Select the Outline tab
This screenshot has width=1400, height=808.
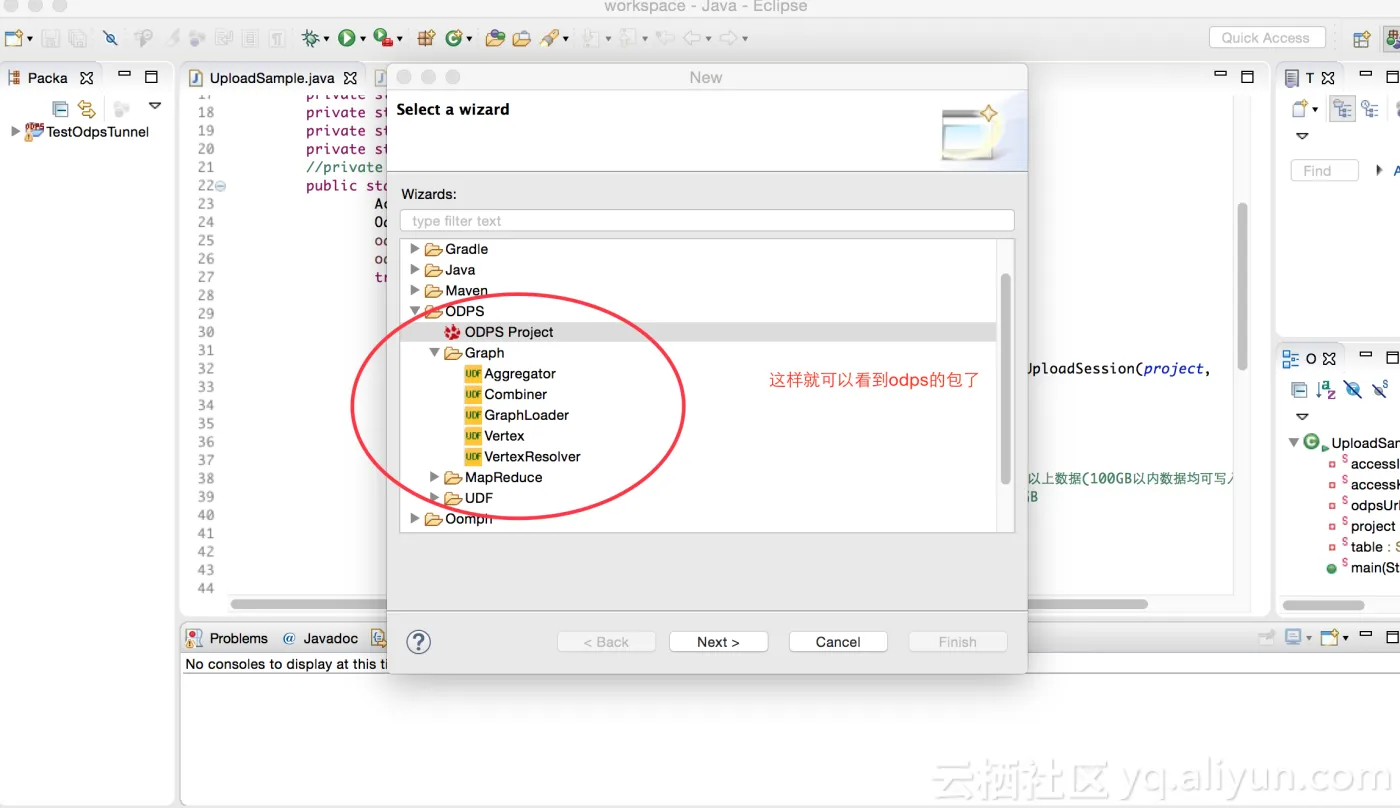click(x=1311, y=358)
